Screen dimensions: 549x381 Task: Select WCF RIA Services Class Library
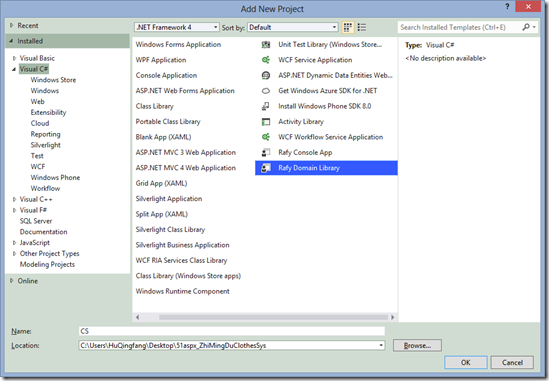(181, 260)
